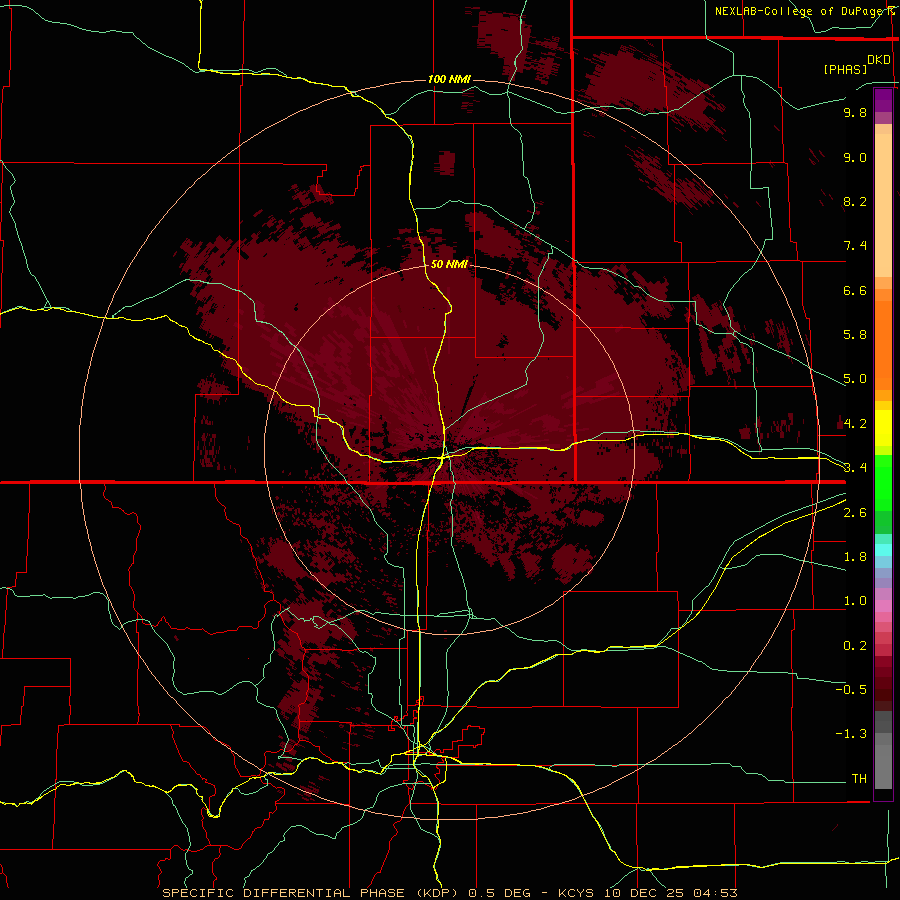This screenshot has height=900, width=900.
Task: Click the -0.5 color scale value
Action: pyautogui.click(x=851, y=690)
